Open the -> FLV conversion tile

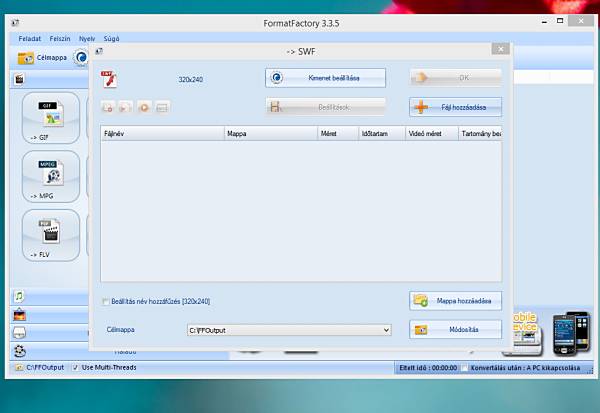[x=51, y=235]
